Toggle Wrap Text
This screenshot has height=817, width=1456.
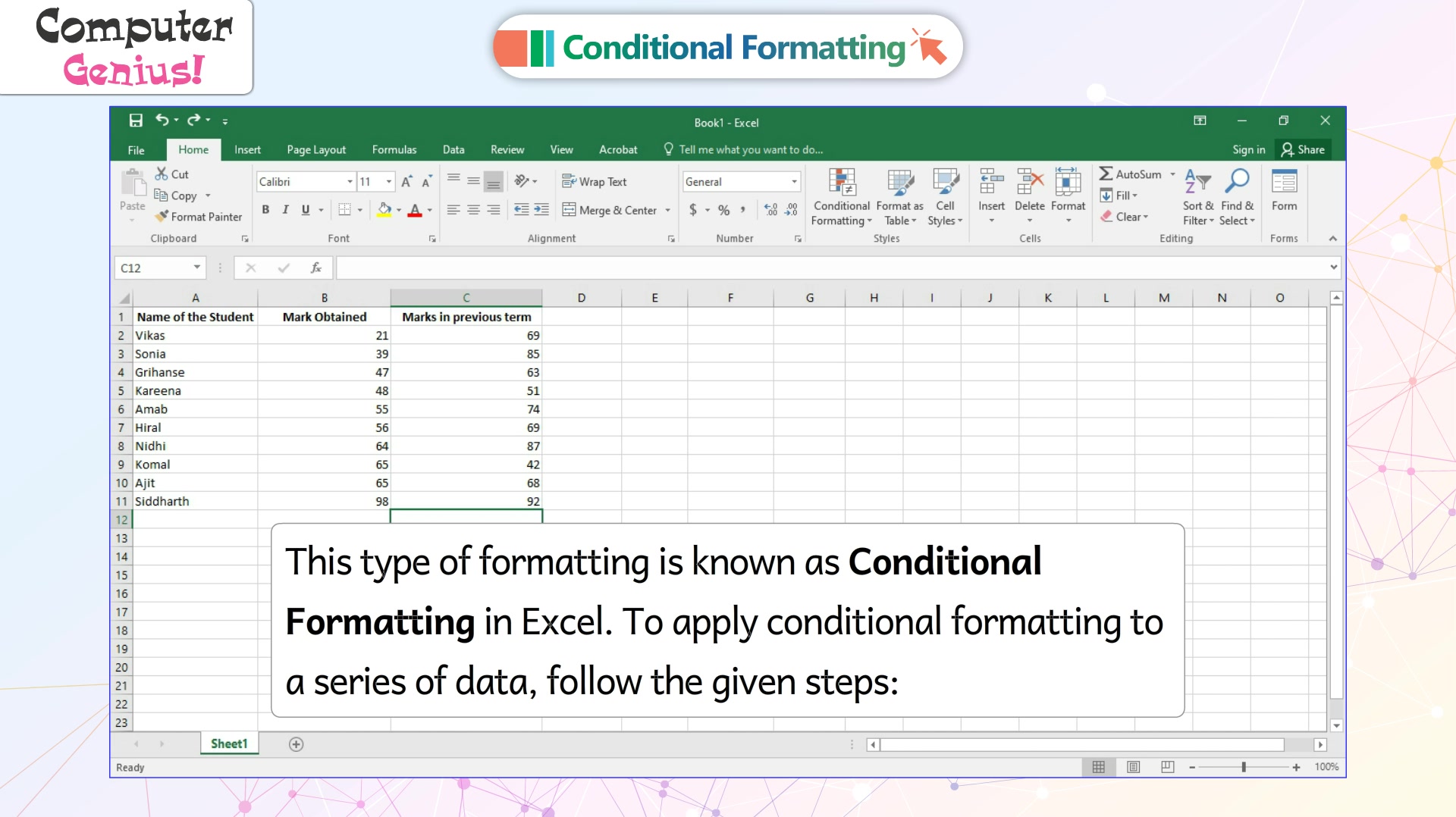coord(594,182)
